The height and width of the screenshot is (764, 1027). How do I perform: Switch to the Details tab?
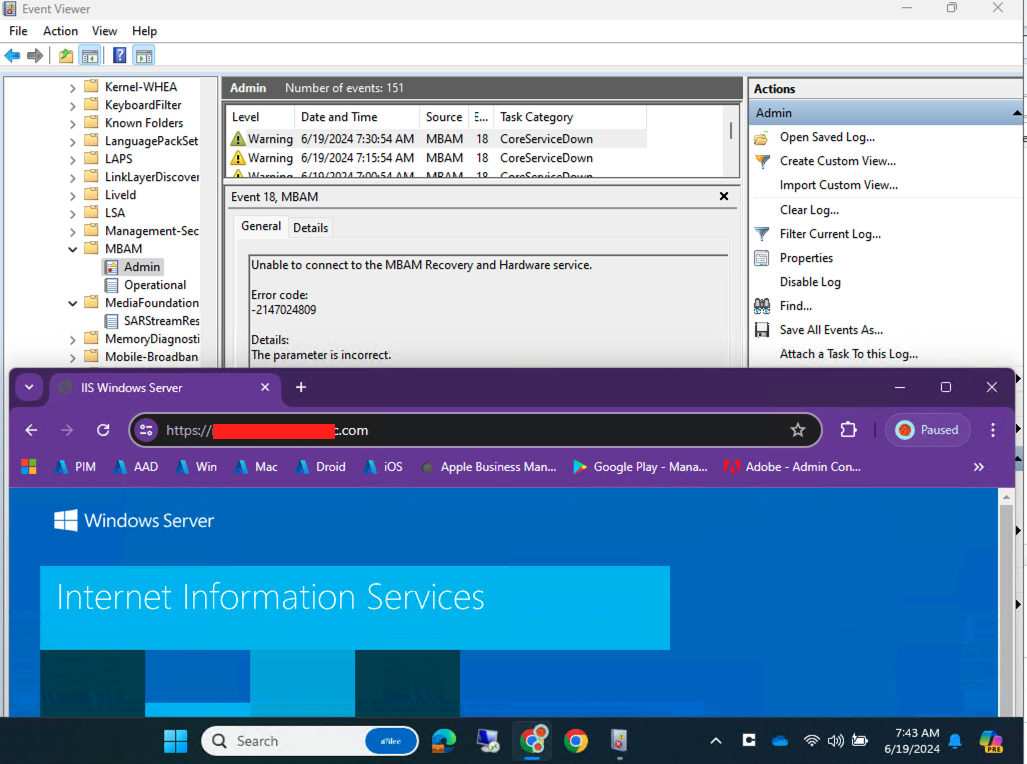tap(310, 227)
